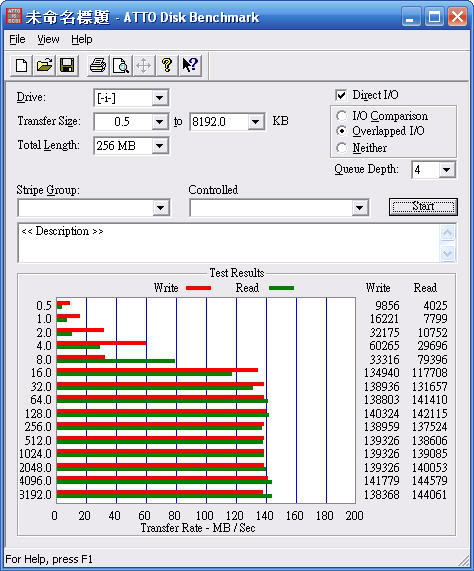The width and height of the screenshot is (474, 571).
Task: Close the ATTO Disk Benchmark window
Action: coord(458,17)
